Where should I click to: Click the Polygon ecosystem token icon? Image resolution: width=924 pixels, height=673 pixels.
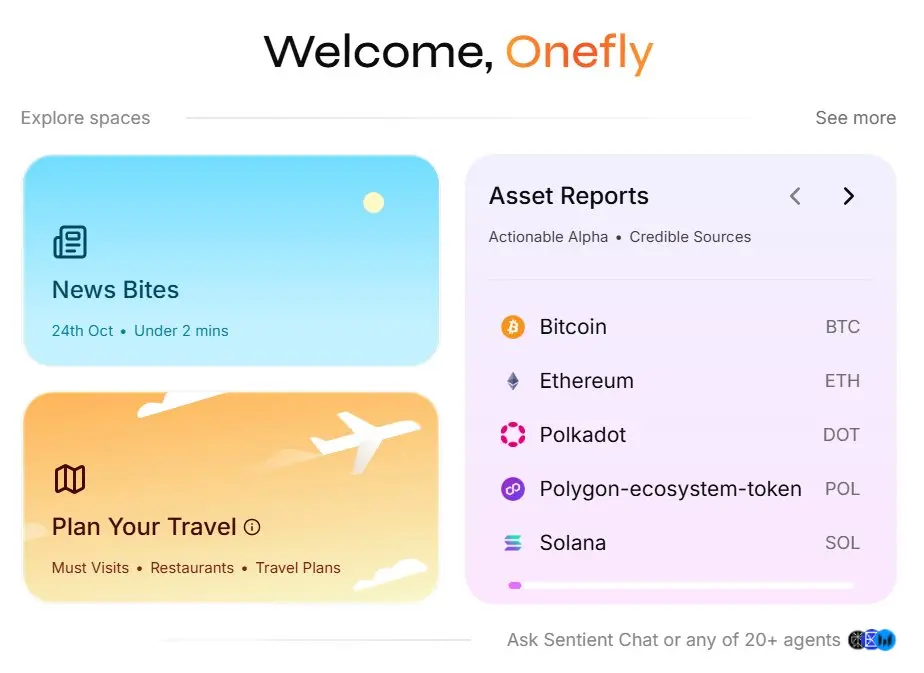coord(512,489)
